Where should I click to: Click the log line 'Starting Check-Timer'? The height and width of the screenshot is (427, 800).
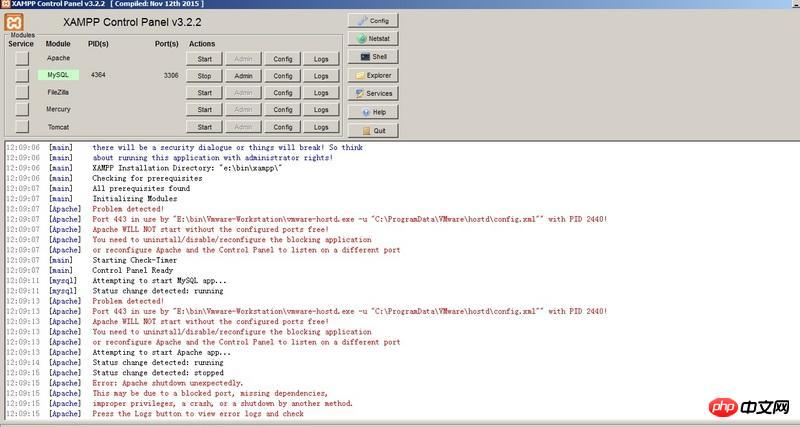pos(135,260)
